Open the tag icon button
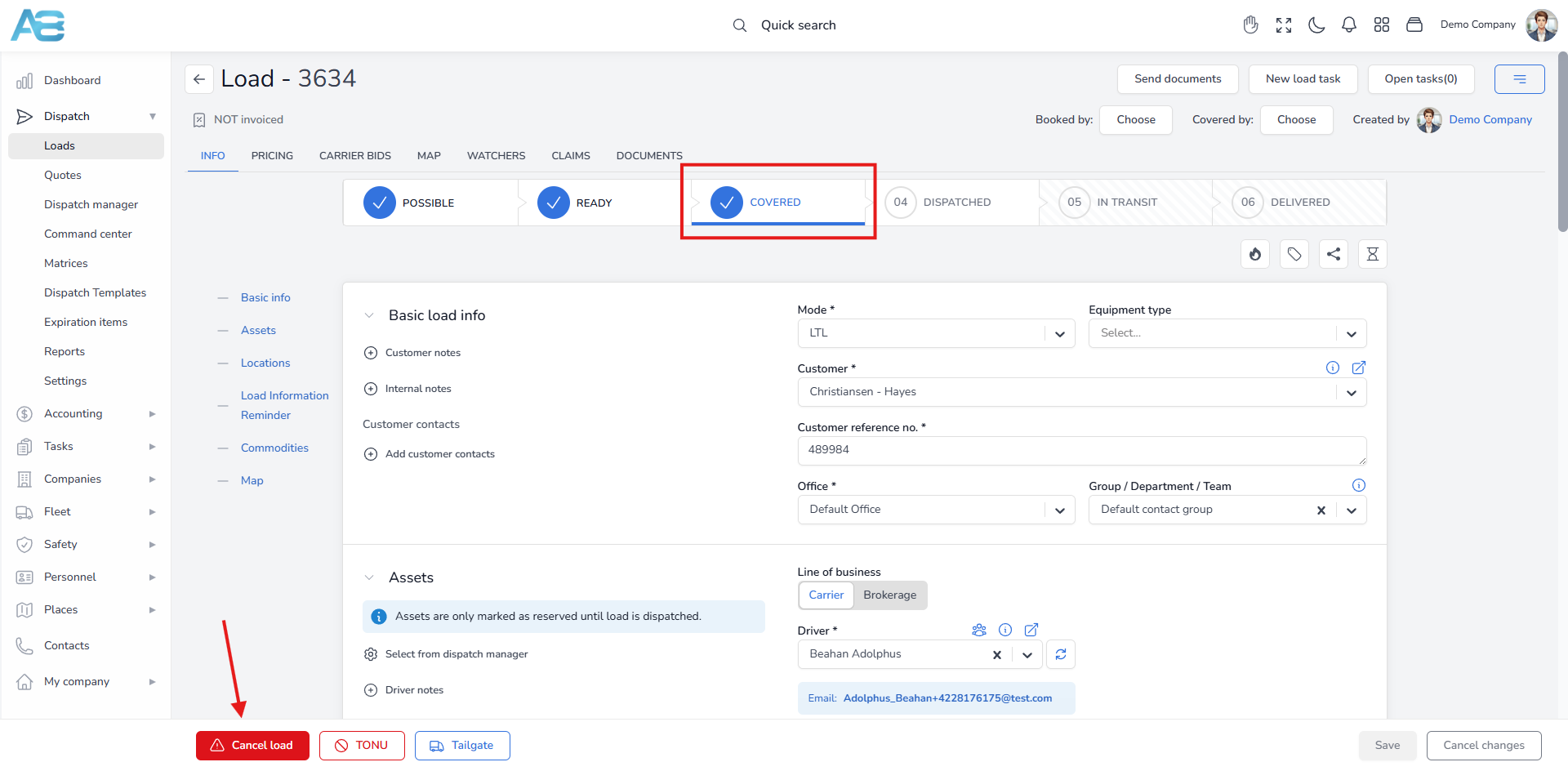 (1294, 254)
